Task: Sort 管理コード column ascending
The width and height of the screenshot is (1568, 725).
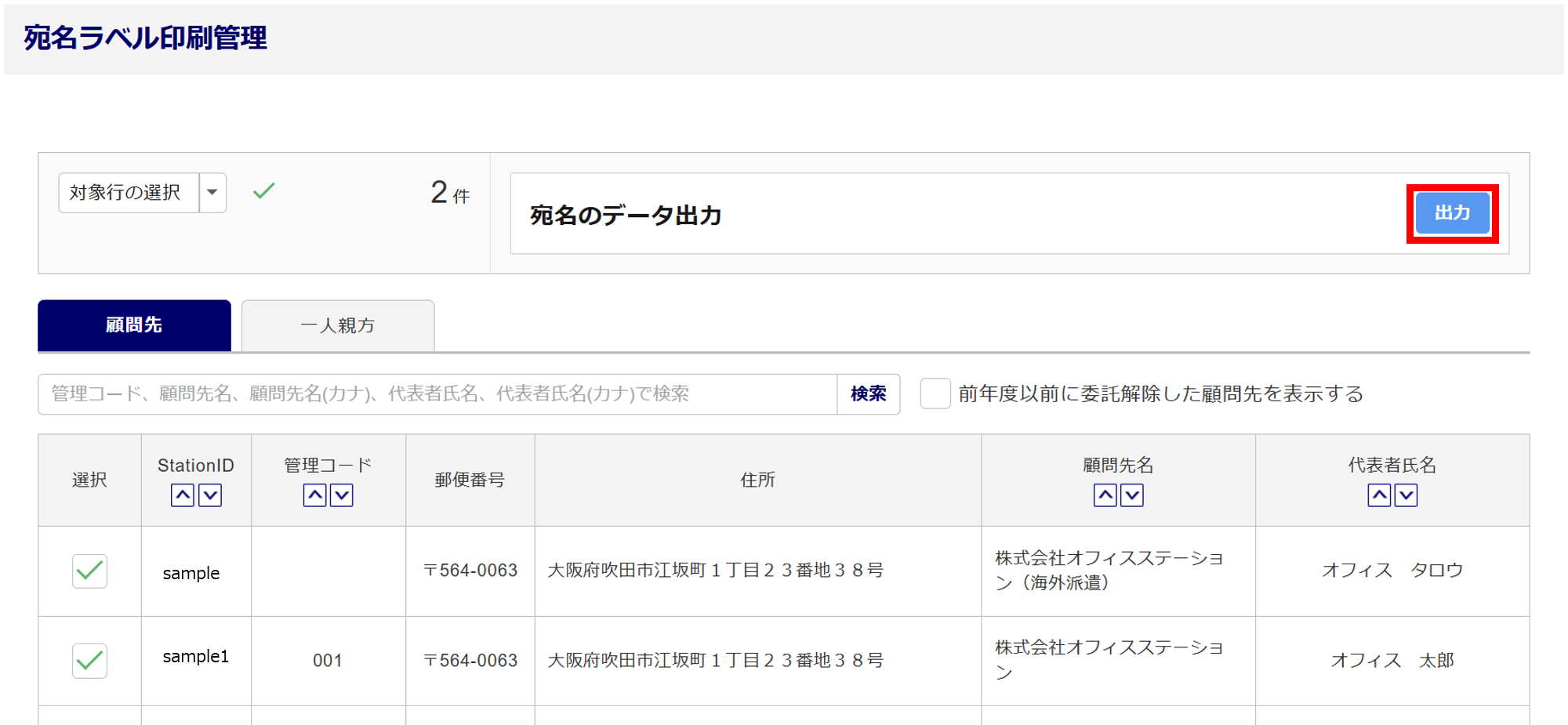Action: tap(315, 495)
